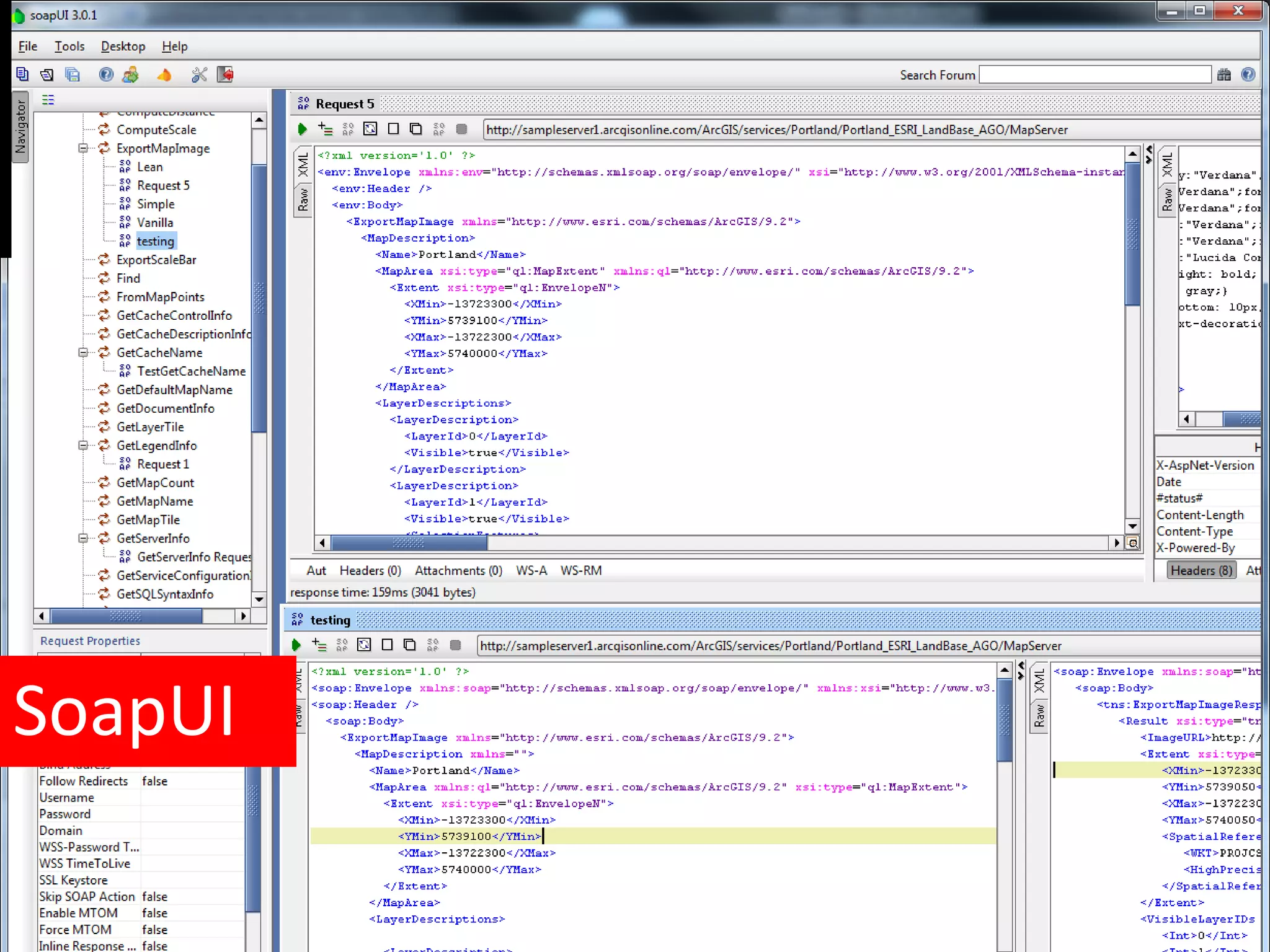Click navigator tree scroll down arrow
1270x952 pixels.
[259, 599]
